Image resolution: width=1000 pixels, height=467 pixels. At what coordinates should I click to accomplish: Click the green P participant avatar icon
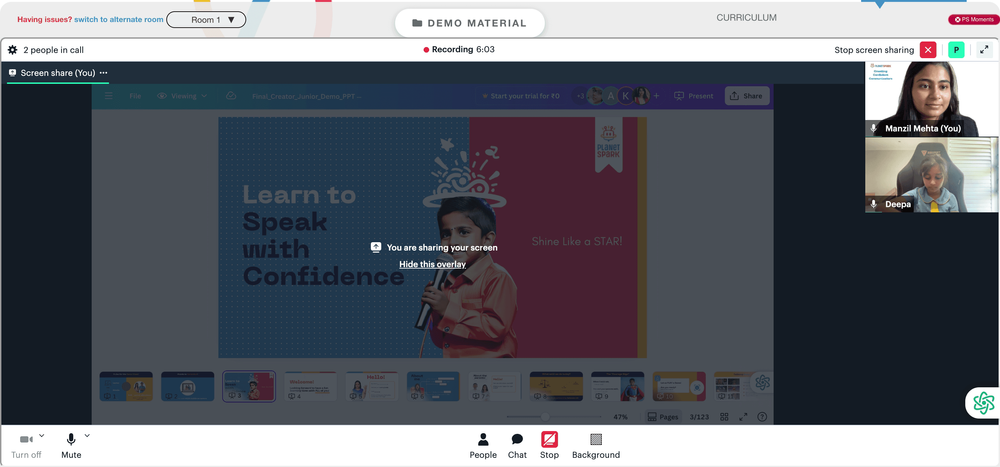tap(956, 50)
